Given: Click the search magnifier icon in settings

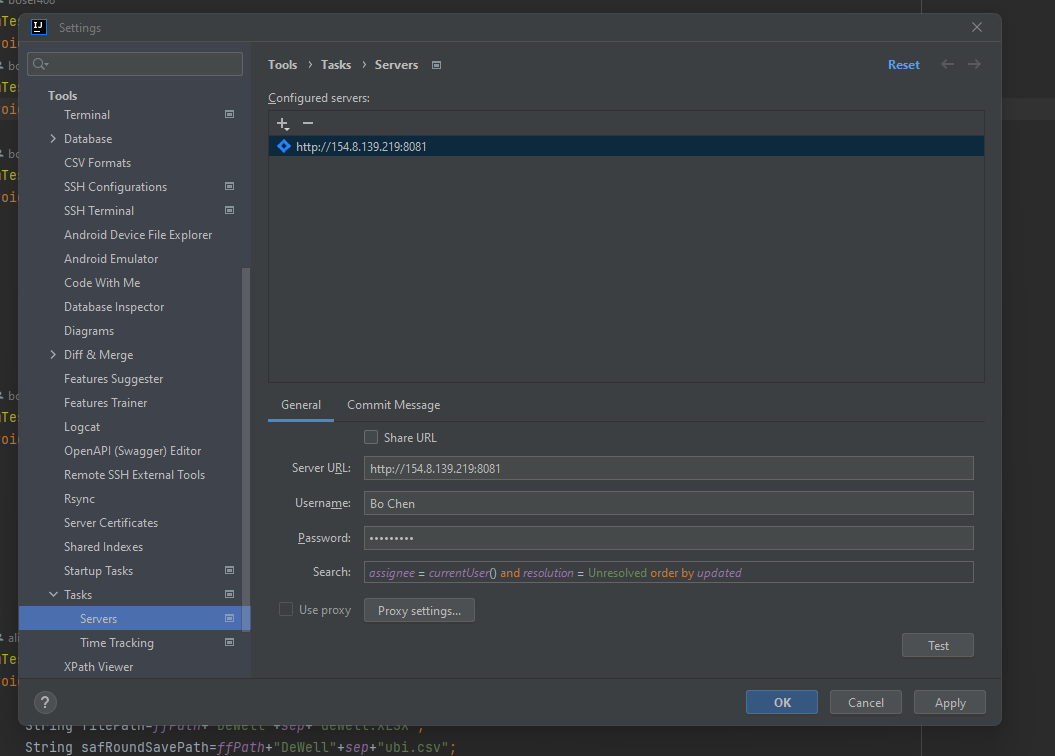Looking at the screenshot, I should [x=40, y=64].
